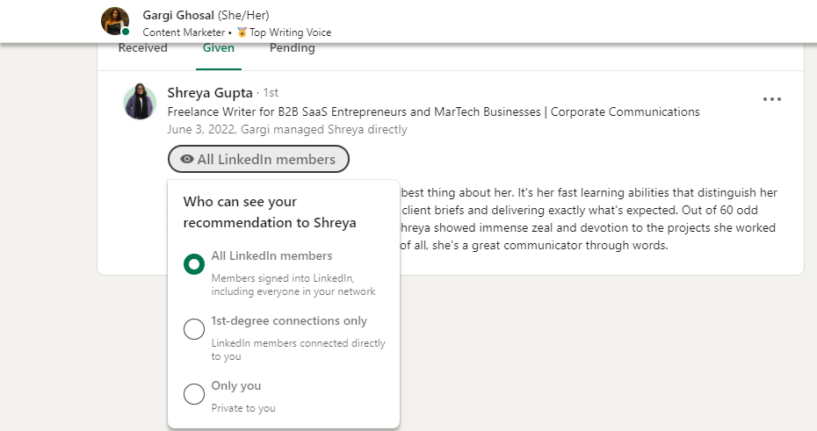Click Gargi Ghosal's profile photo

115,21
